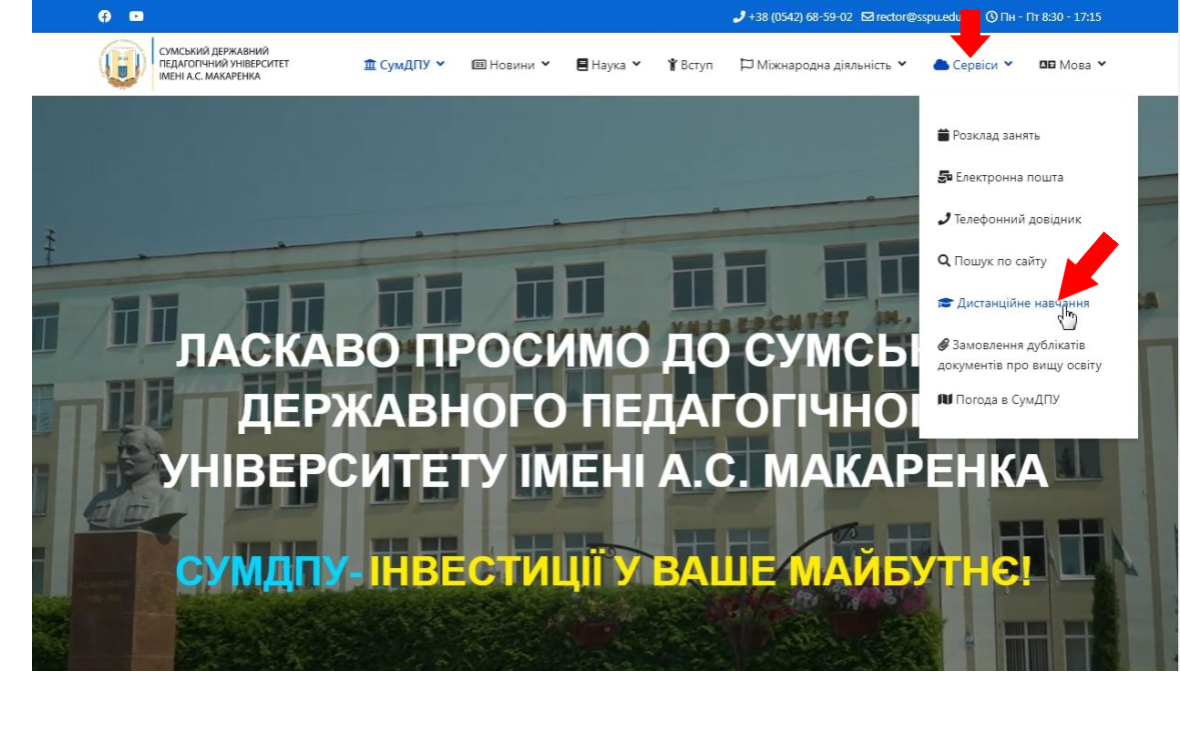Click the paperclip icon beside Замовлення дублікатів
Screen dimensions: 1180x736
point(943,345)
